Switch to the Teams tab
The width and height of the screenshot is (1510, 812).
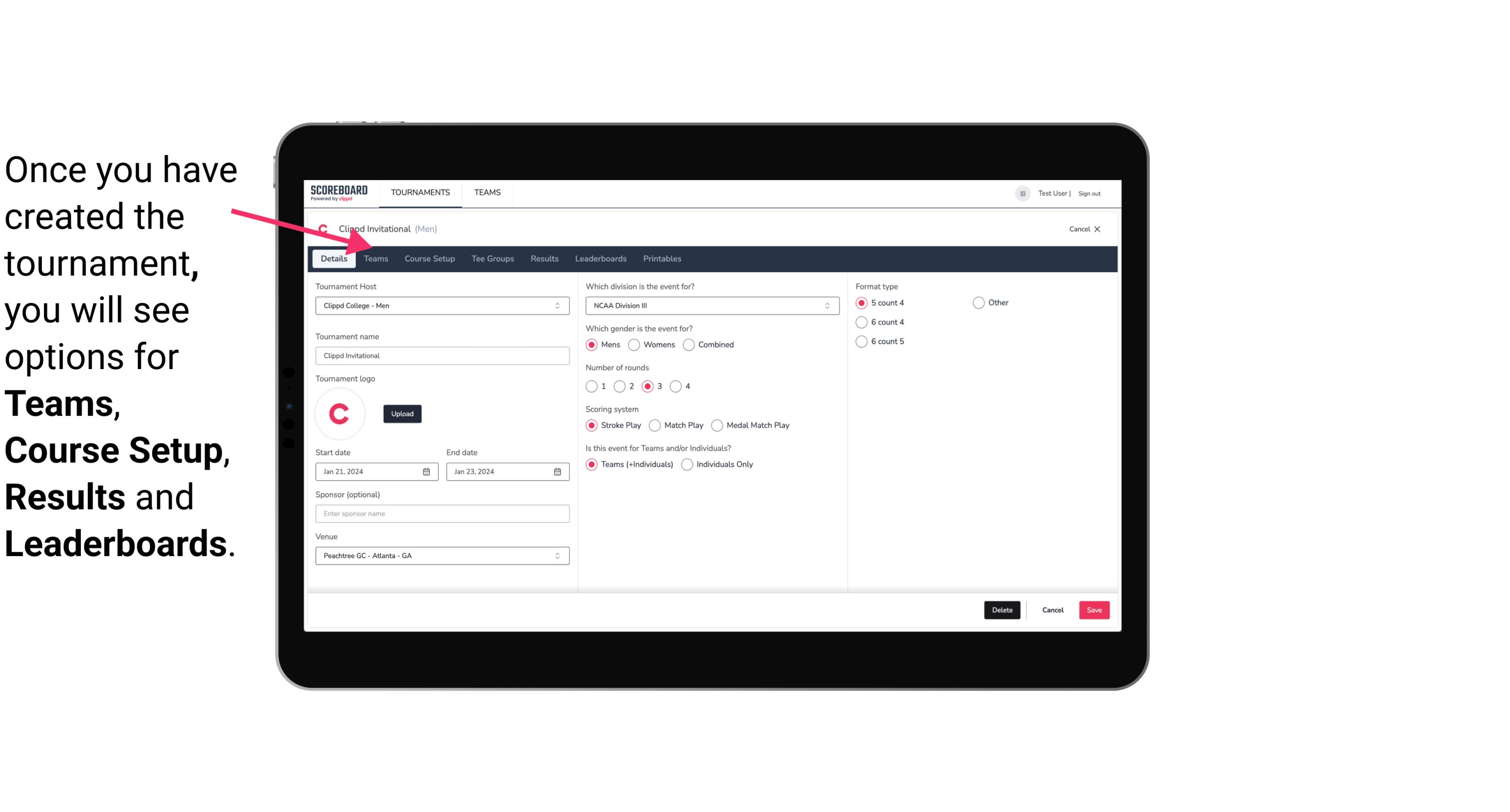375,258
